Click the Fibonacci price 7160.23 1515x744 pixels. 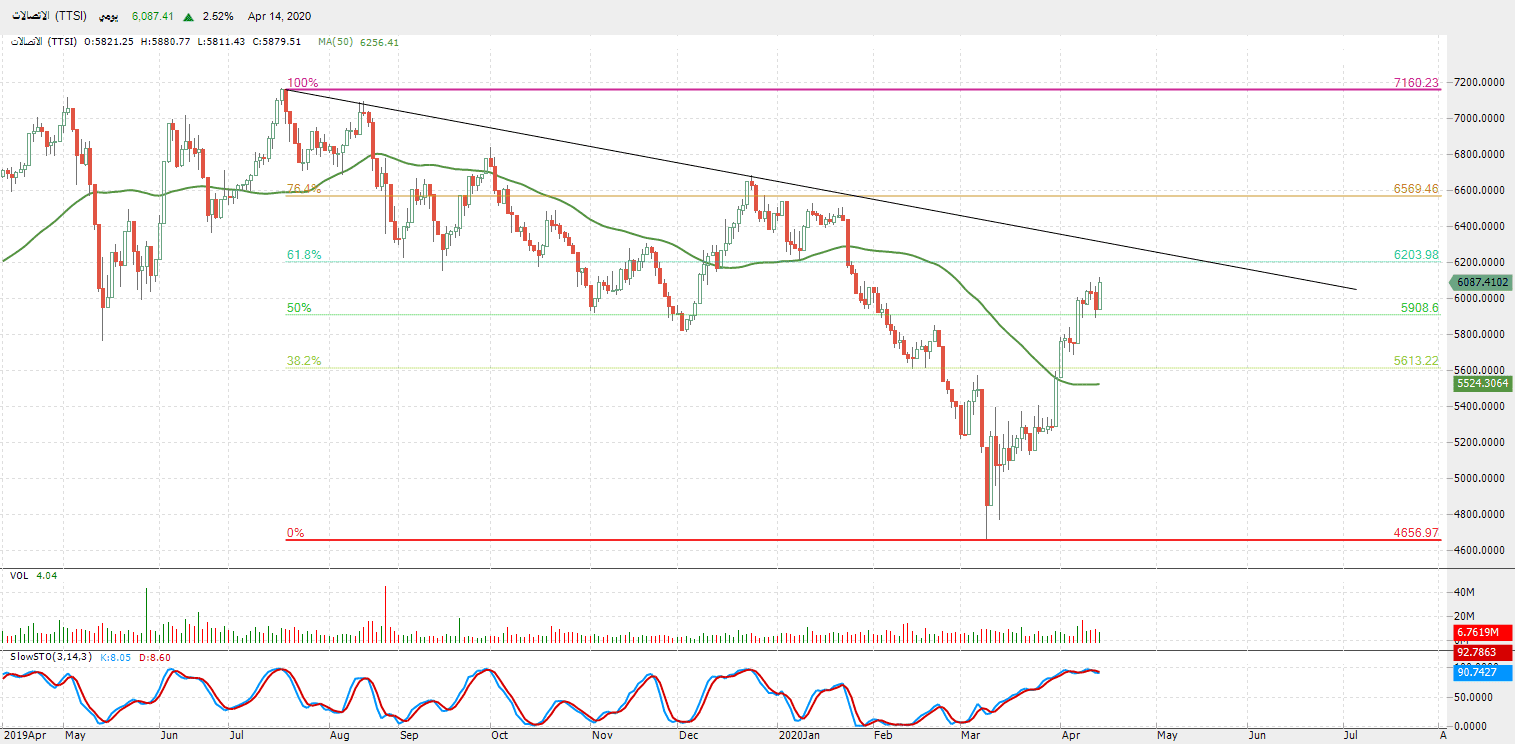pyautogui.click(x=1416, y=83)
